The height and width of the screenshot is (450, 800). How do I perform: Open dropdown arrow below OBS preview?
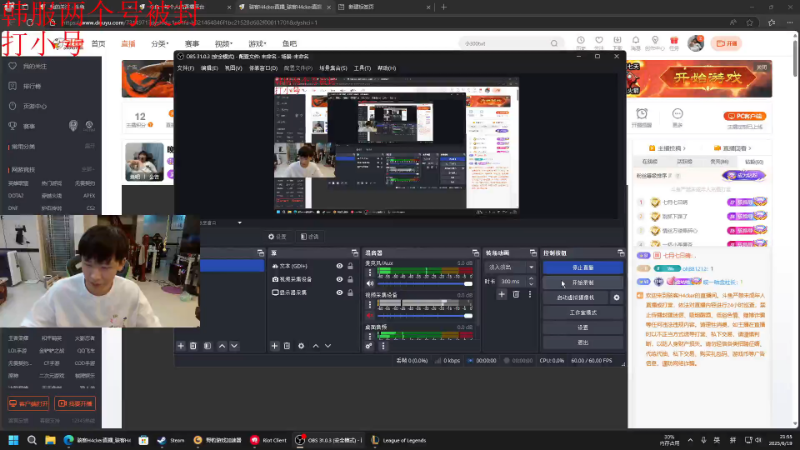239,222
